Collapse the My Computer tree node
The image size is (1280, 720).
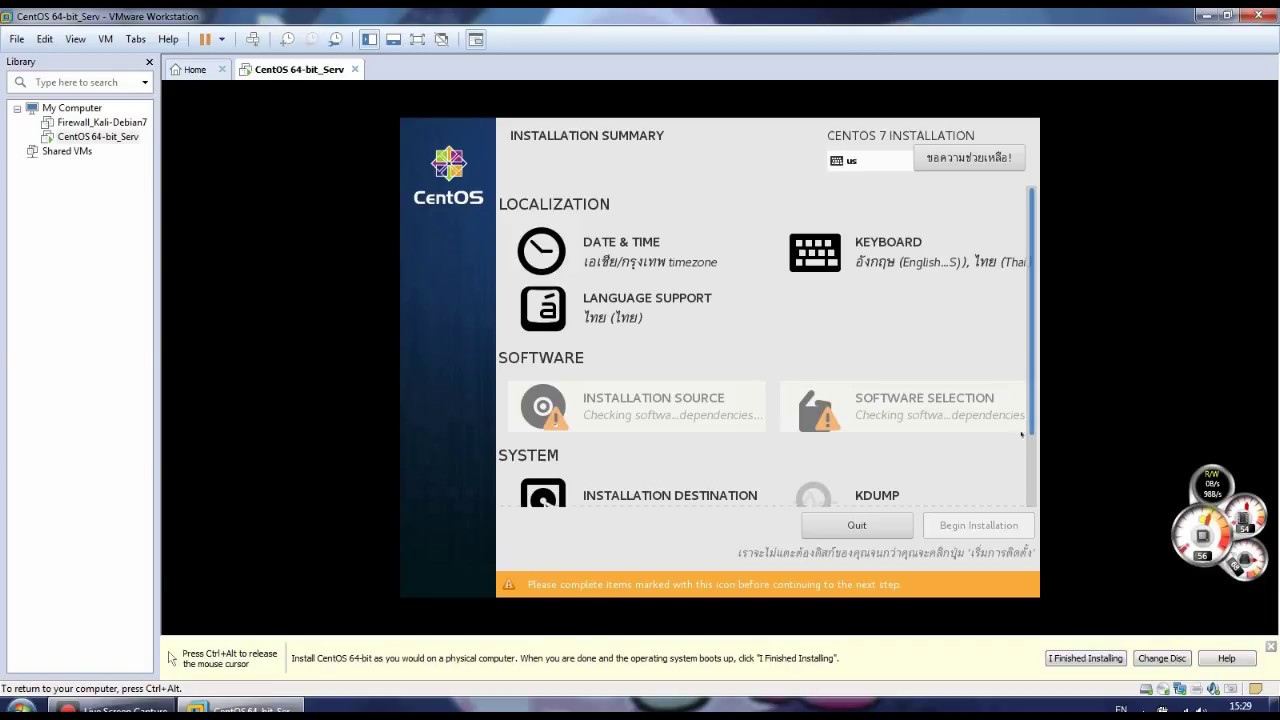(x=17, y=108)
